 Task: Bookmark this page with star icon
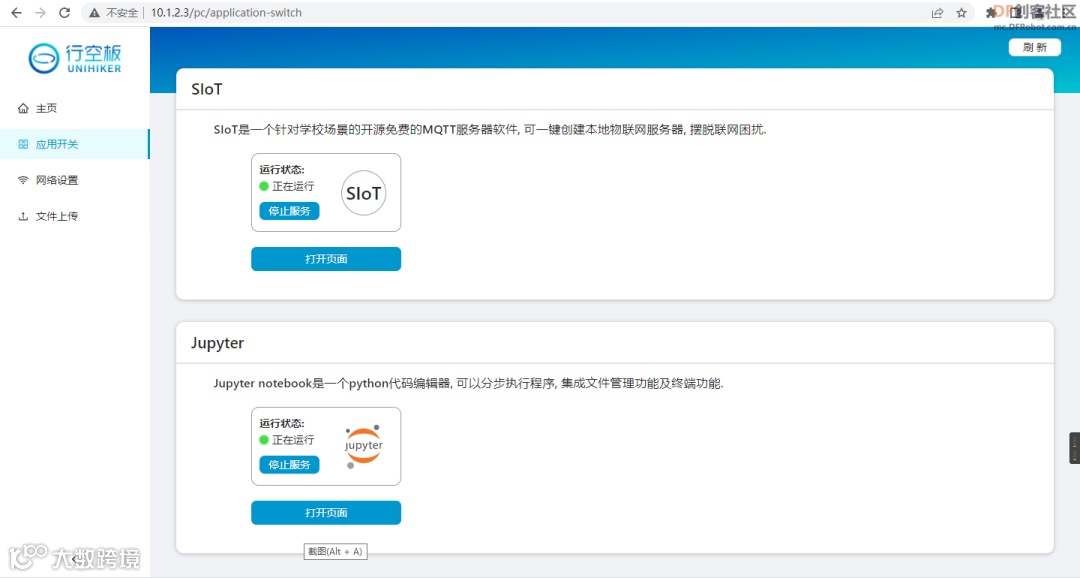962,12
